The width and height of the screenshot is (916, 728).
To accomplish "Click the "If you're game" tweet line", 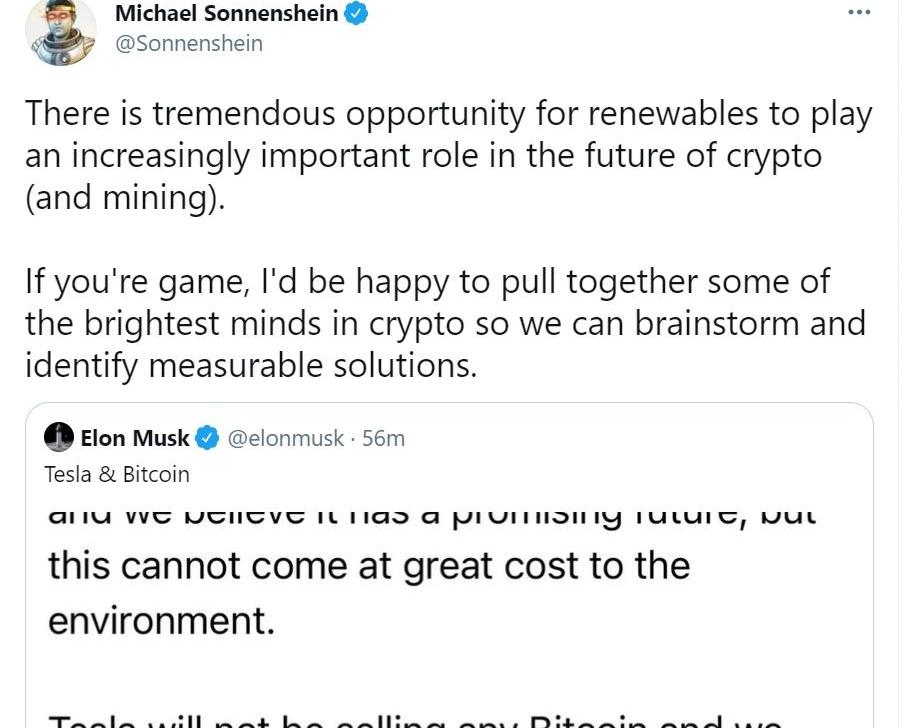I will point(427,281).
